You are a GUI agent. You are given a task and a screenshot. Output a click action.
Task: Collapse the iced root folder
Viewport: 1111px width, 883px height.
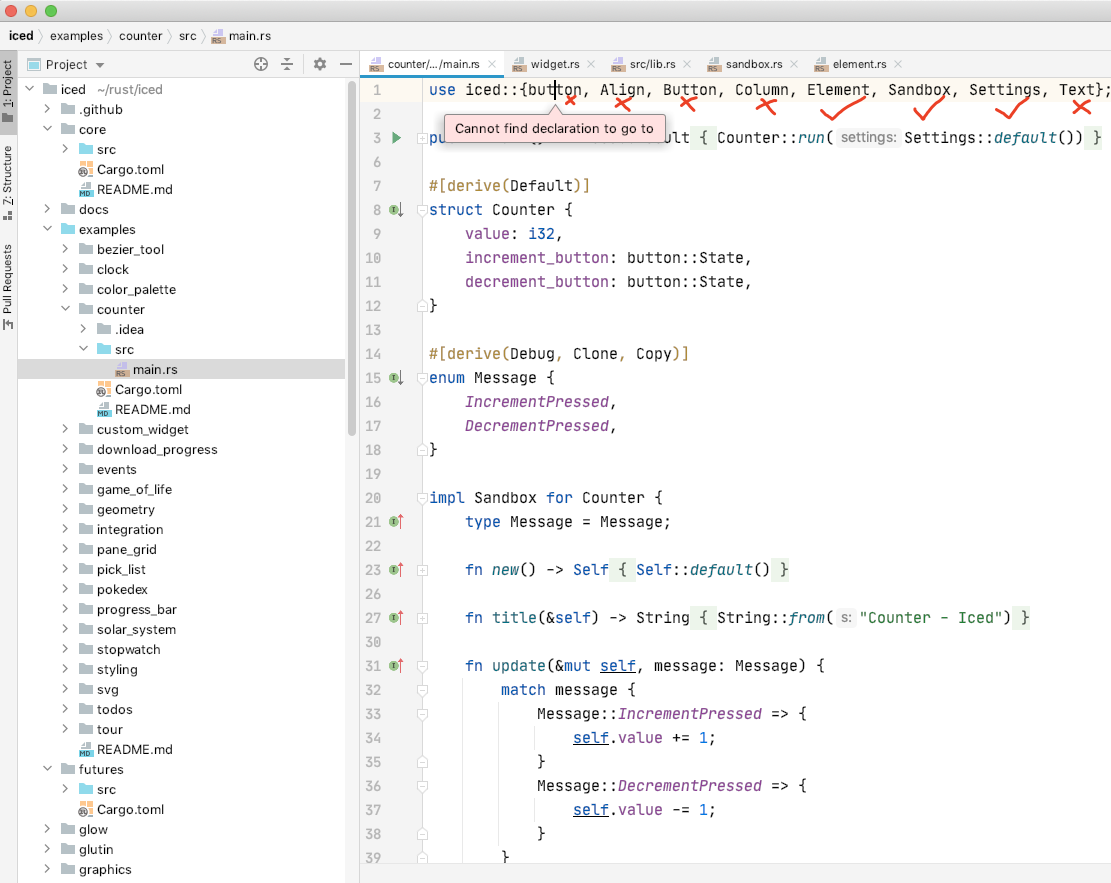coord(30,89)
